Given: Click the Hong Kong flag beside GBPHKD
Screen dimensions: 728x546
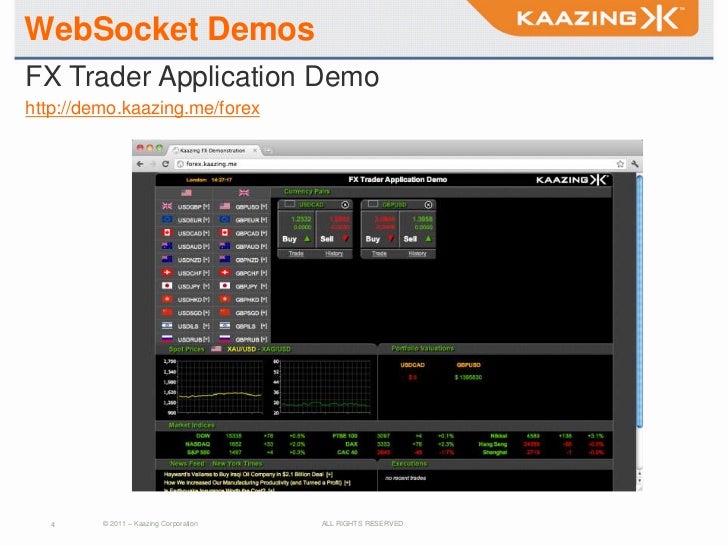Looking at the screenshot, I should pyautogui.click(x=225, y=299).
